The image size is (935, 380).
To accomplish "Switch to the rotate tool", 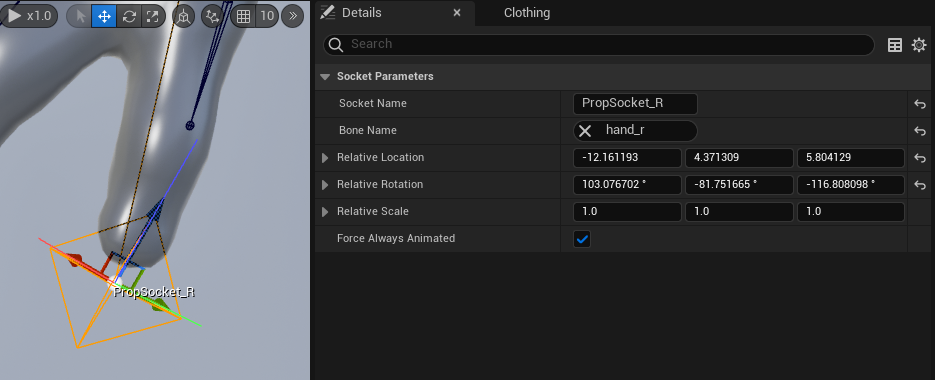I will click(x=129, y=16).
